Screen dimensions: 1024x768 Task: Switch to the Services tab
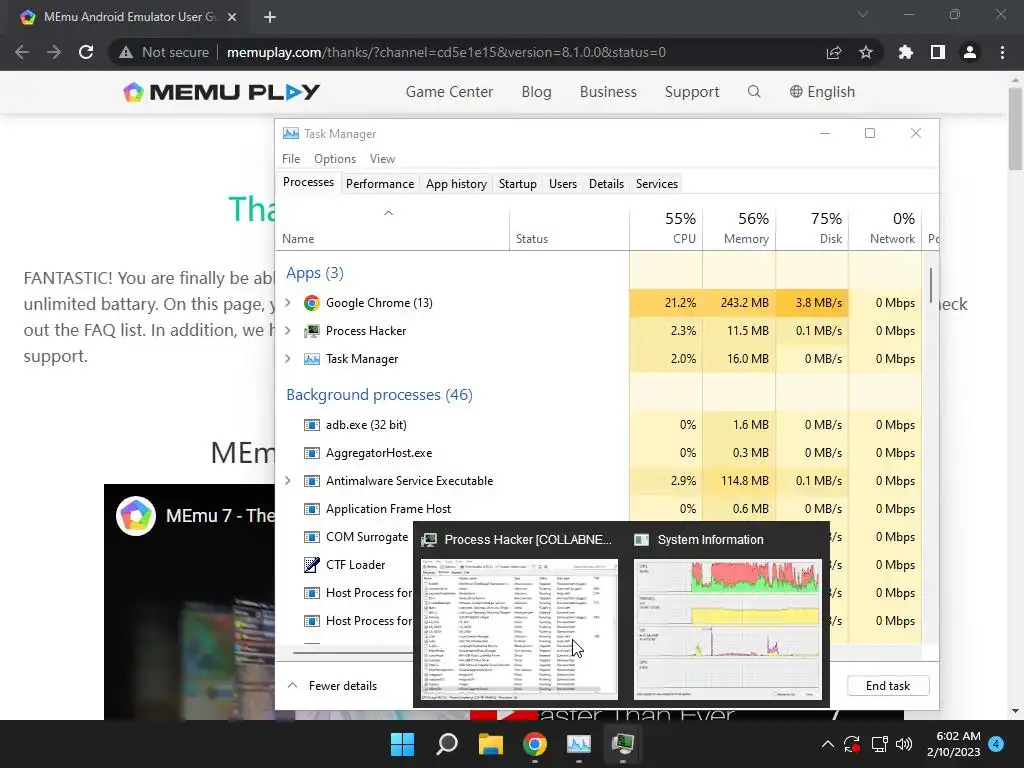click(657, 184)
